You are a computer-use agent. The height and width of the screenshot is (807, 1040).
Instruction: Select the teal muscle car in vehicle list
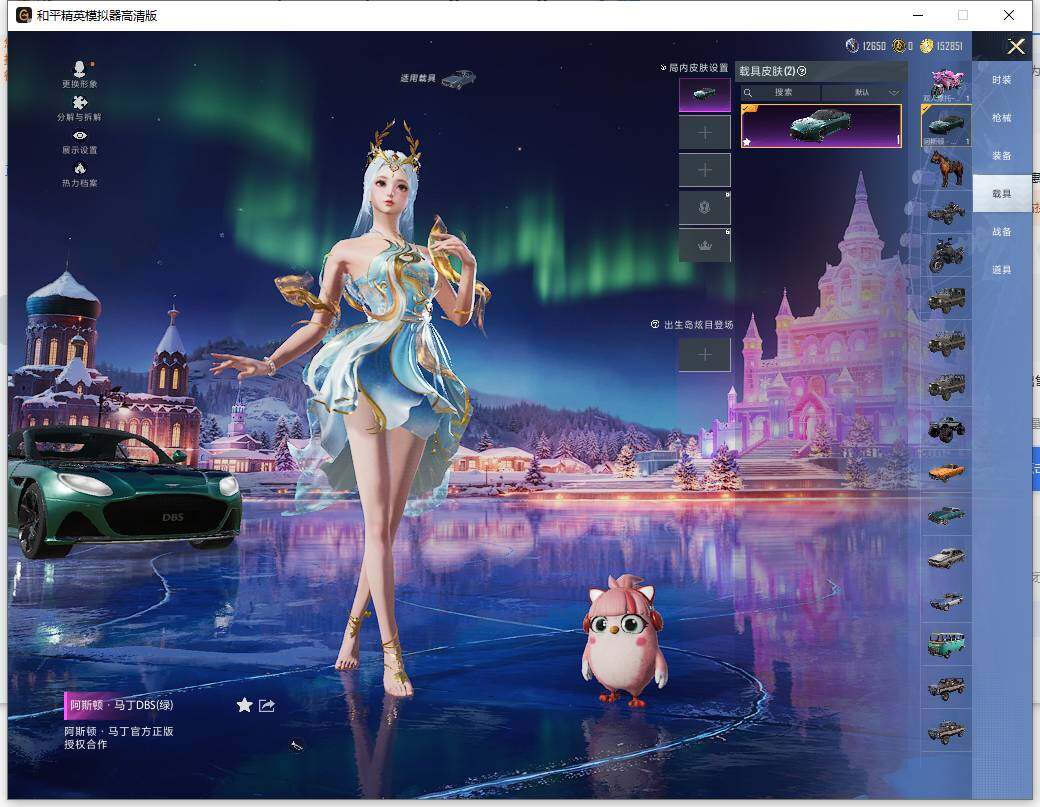pyautogui.click(x=946, y=515)
